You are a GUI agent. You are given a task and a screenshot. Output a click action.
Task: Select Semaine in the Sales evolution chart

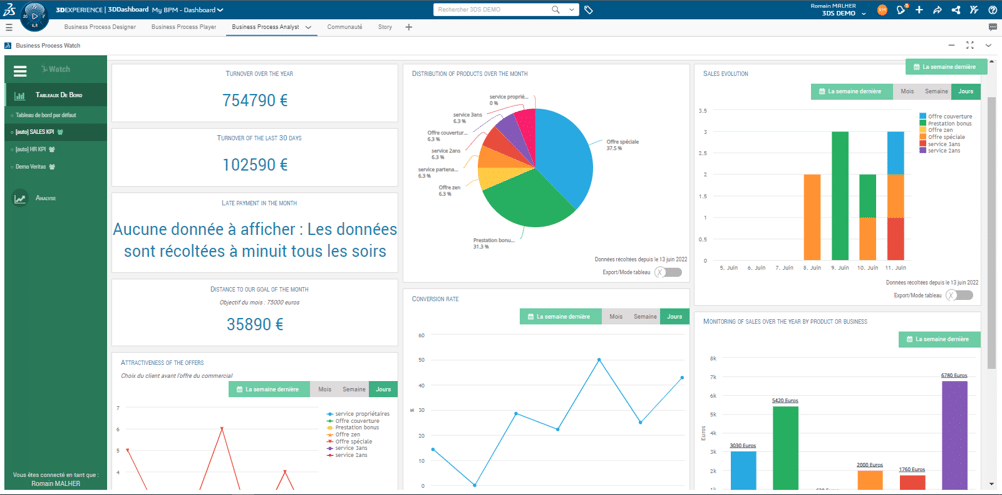point(936,92)
